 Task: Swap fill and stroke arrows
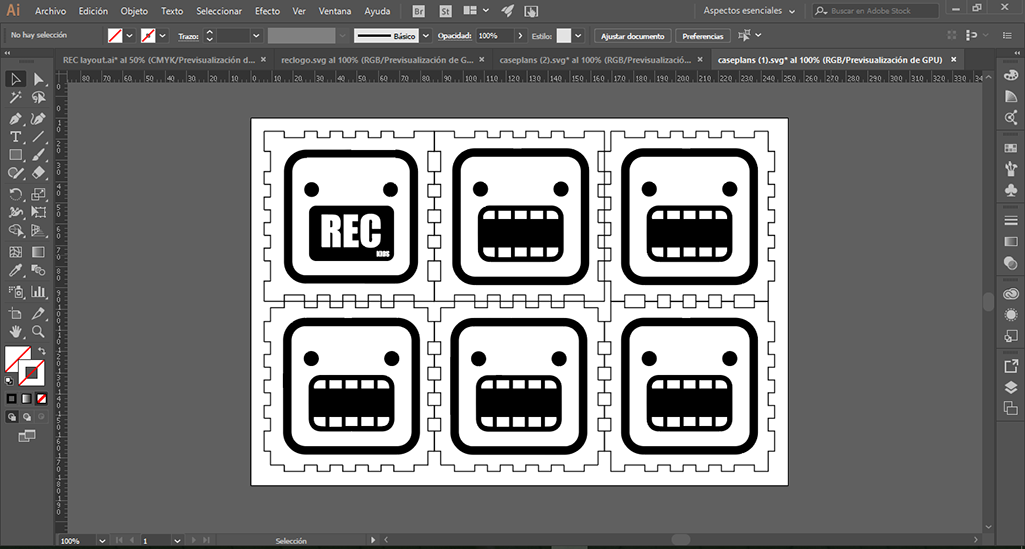click(x=41, y=351)
